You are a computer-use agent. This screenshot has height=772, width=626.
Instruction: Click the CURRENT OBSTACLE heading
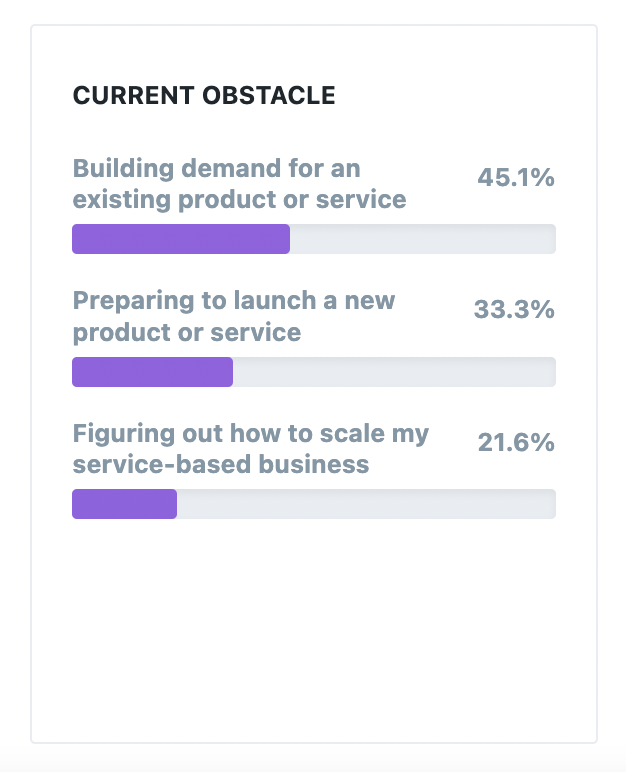coord(204,96)
